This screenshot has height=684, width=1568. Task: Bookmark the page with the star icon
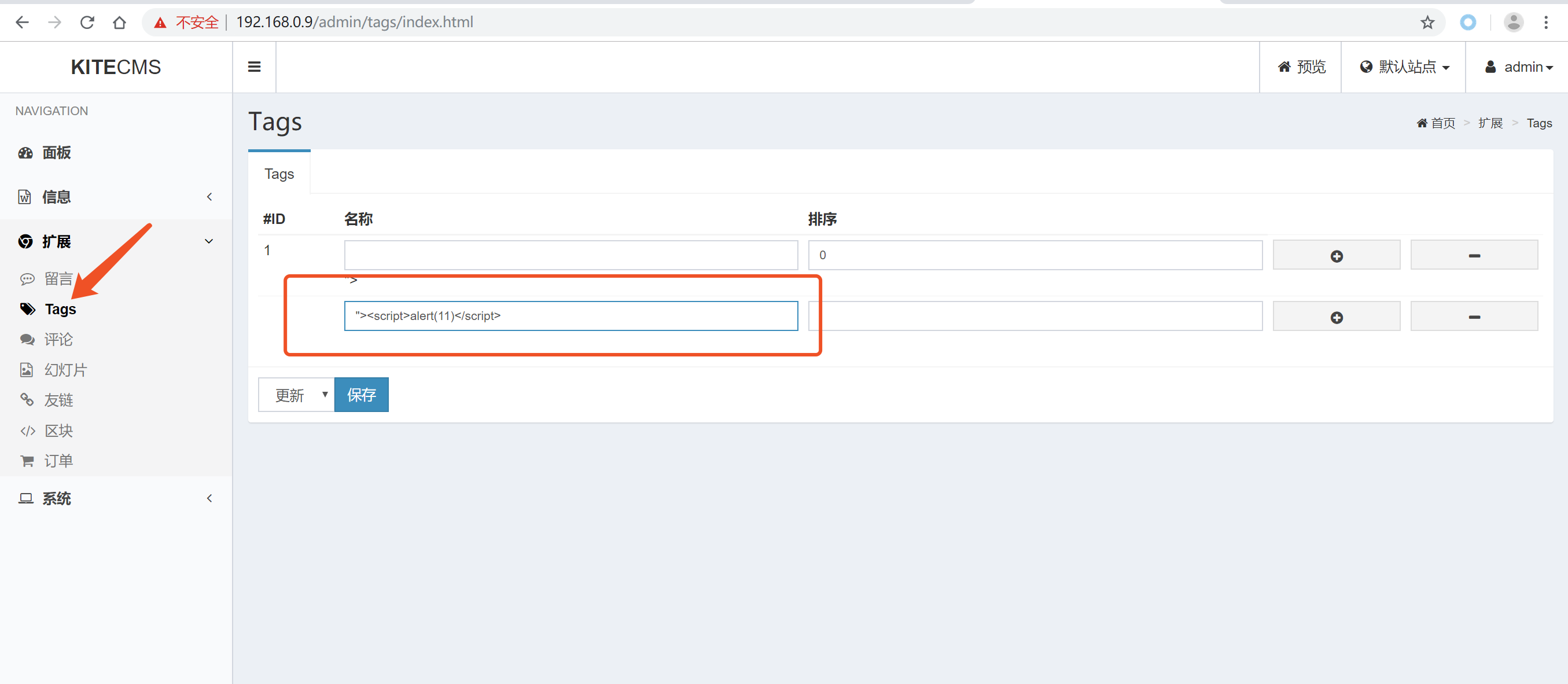1427,23
